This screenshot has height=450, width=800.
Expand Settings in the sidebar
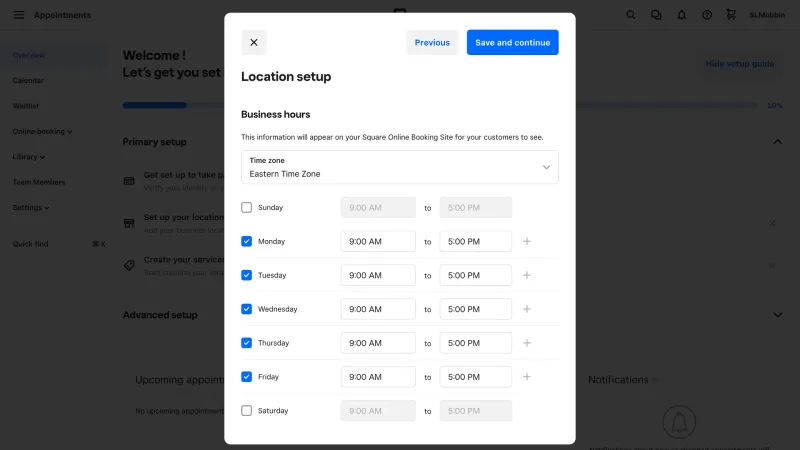click(x=31, y=208)
